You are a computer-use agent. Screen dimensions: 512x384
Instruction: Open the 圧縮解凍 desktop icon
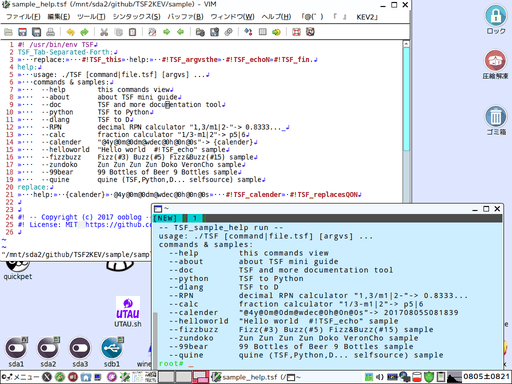pyautogui.click(x=496, y=65)
